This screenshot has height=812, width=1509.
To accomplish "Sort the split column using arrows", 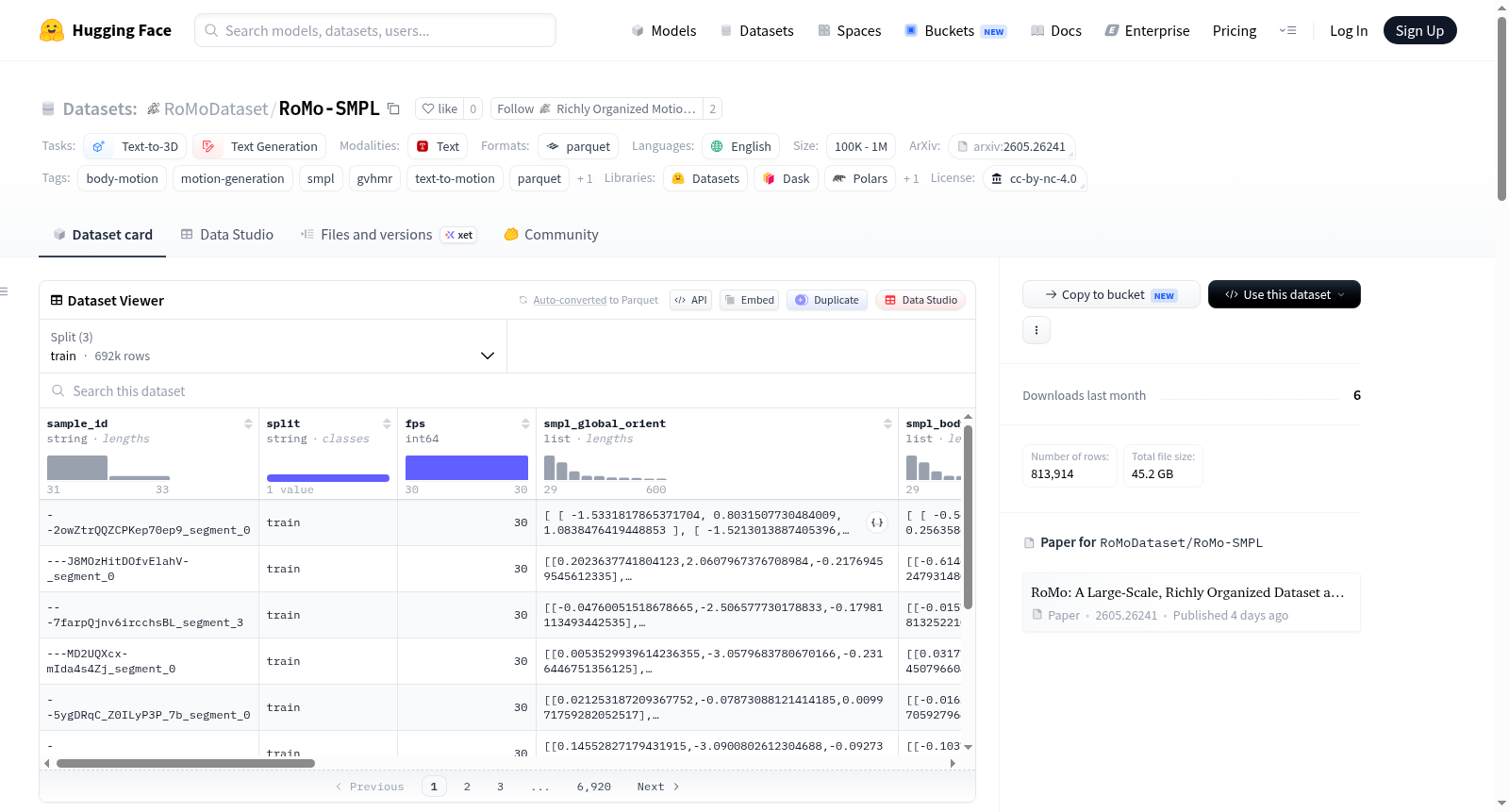I will (x=387, y=423).
